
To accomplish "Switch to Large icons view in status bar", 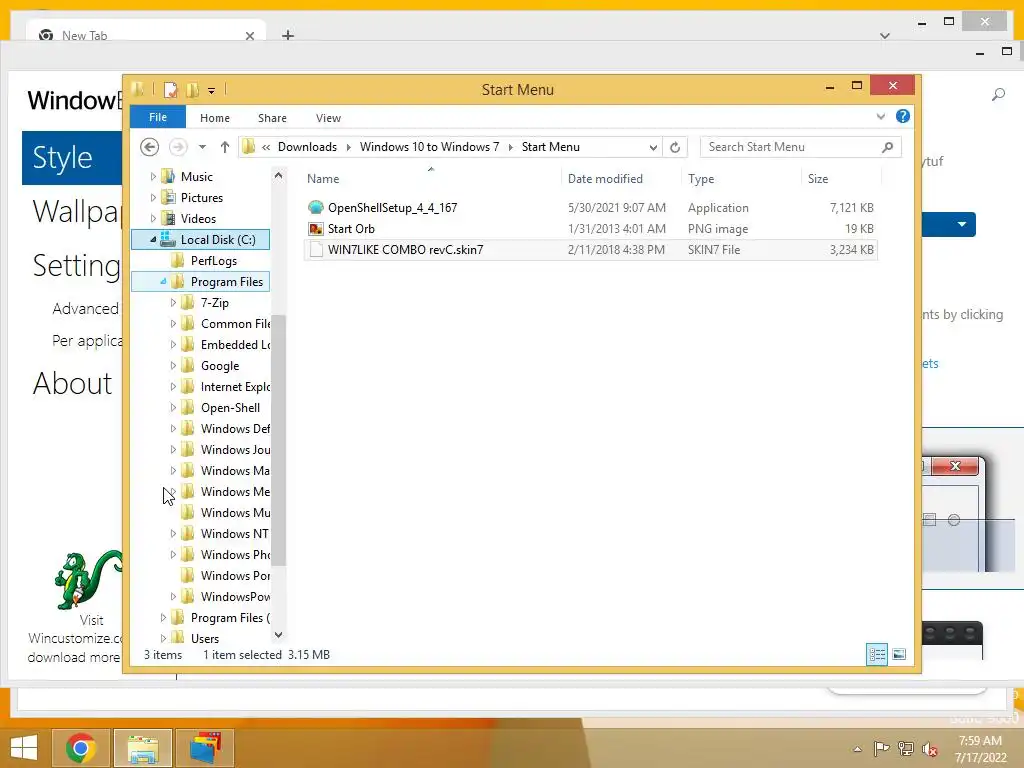I will point(899,654).
